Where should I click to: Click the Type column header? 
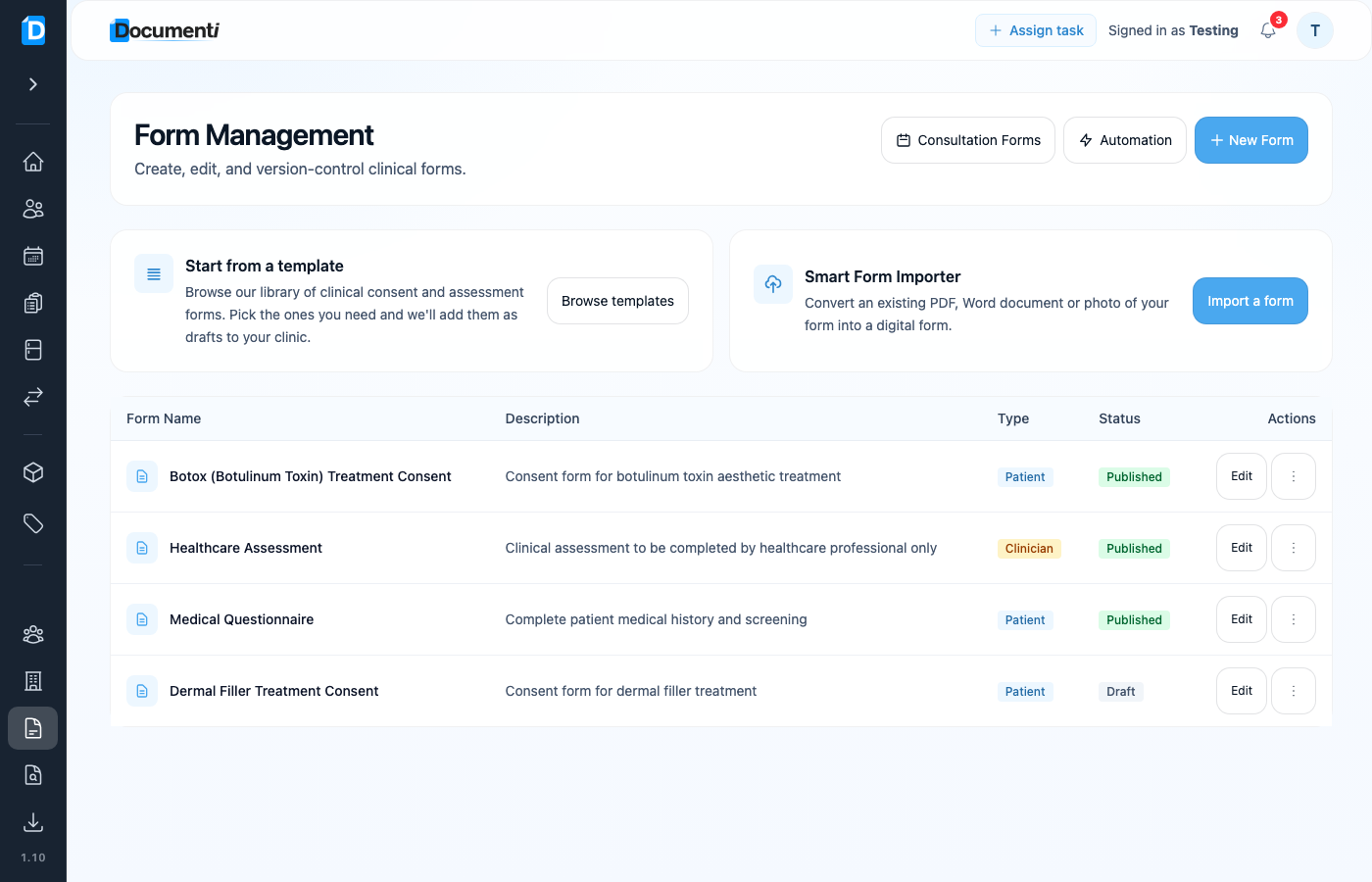point(1013,418)
